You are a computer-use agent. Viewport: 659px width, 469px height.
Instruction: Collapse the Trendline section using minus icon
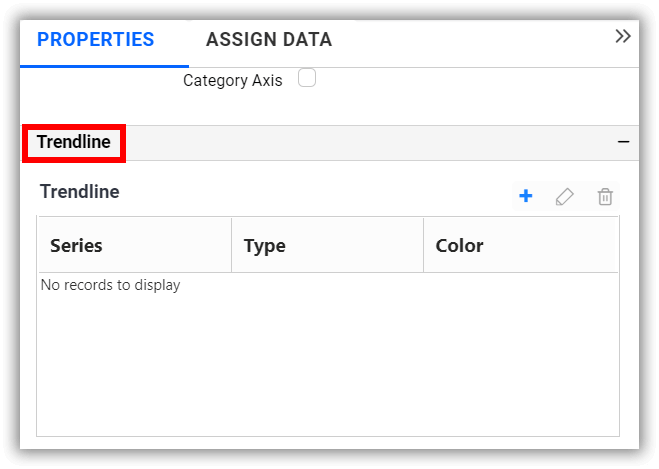pyautogui.click(x=623, y=143)
